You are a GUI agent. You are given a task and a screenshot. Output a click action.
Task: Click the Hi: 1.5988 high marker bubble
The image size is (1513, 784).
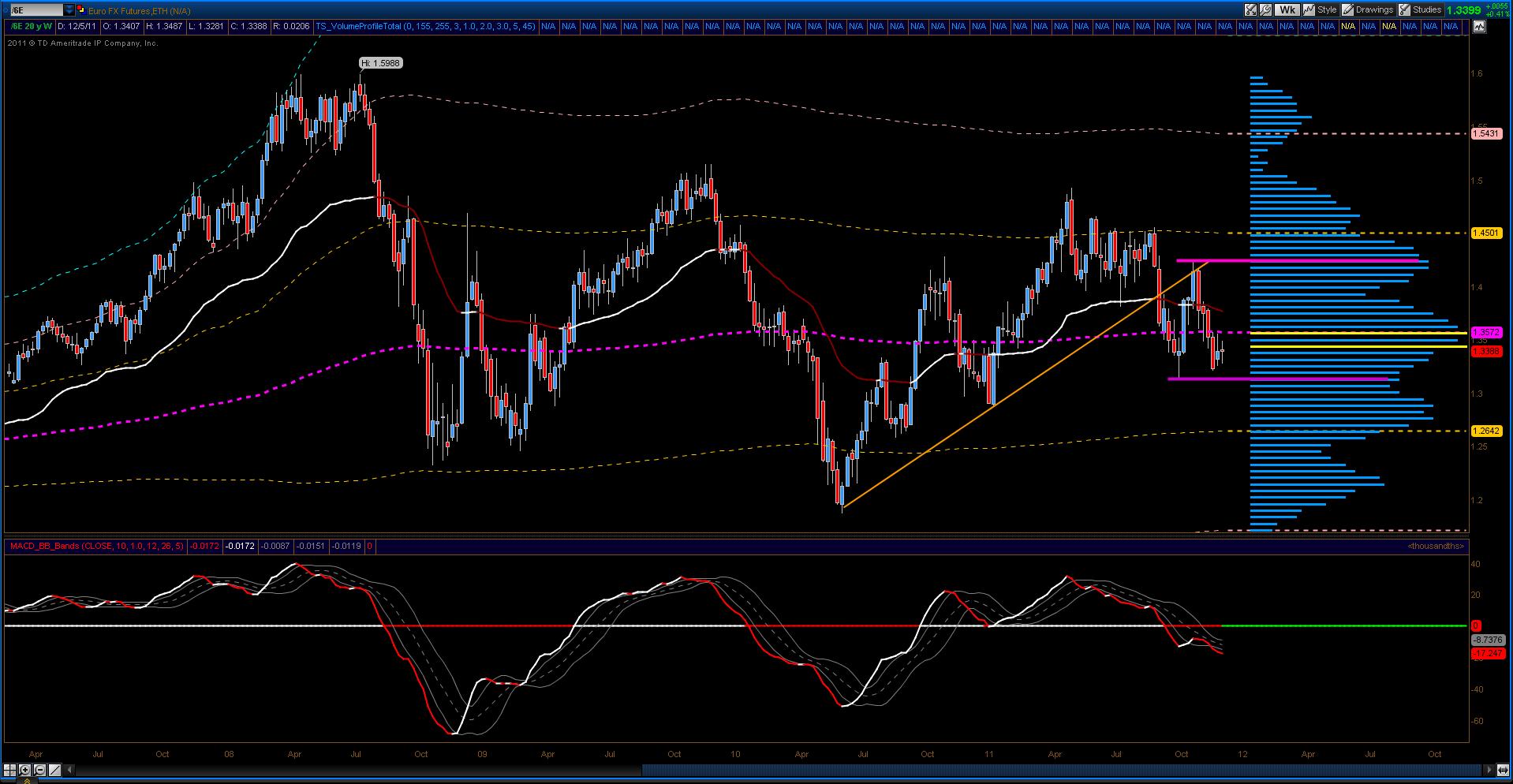coord(380,63)
